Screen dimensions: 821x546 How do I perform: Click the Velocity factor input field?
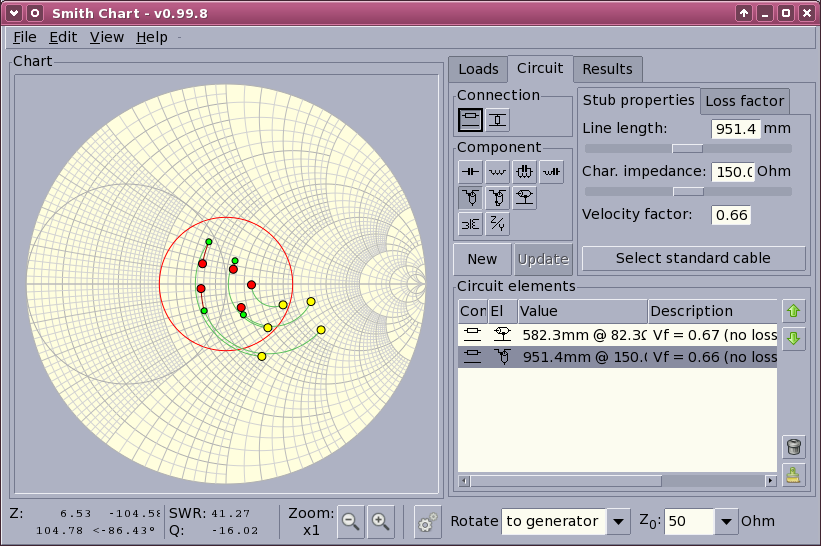[x=731, y=215]
